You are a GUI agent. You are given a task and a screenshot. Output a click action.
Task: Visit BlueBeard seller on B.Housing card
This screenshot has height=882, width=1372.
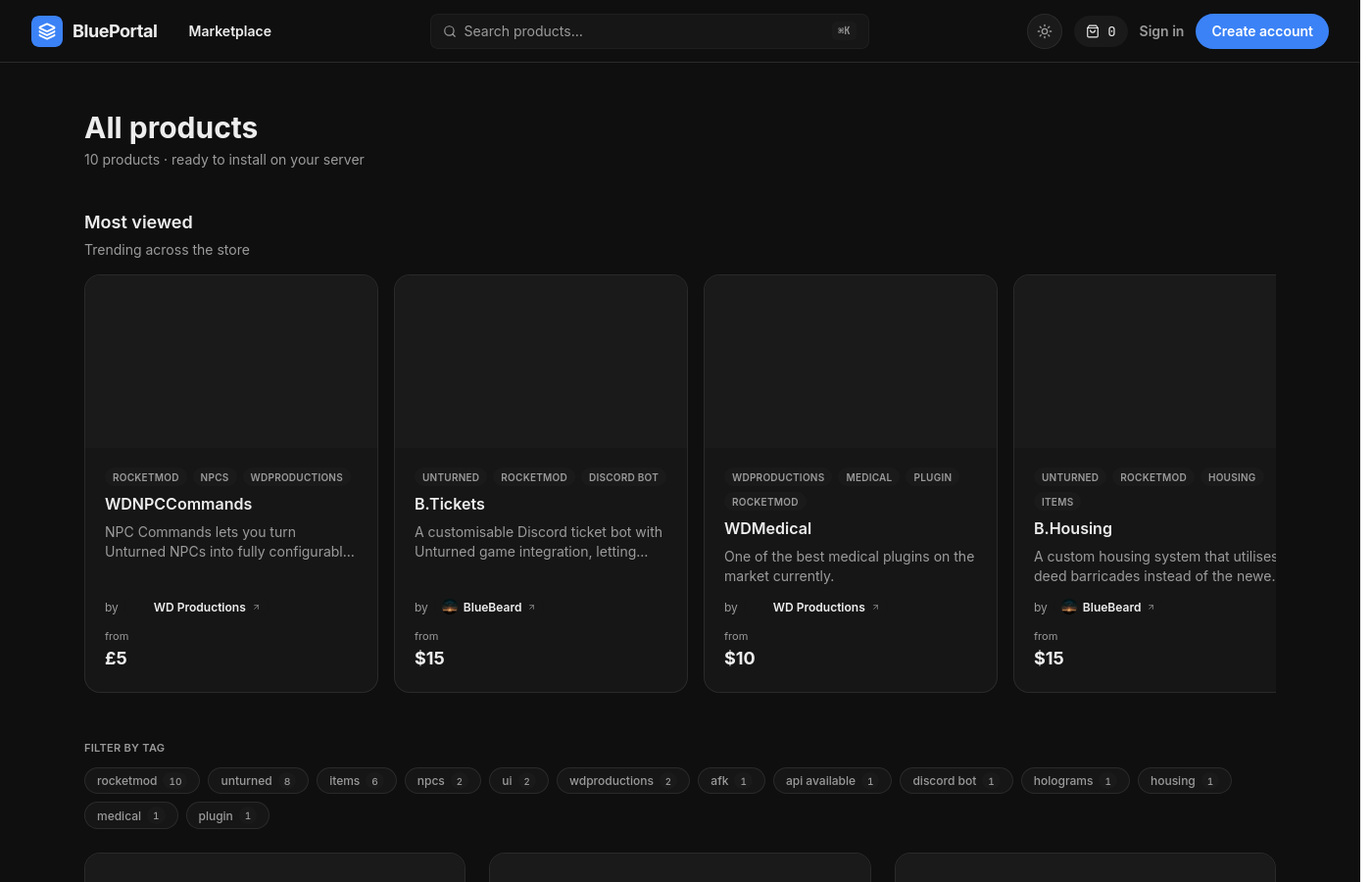pyautogui.click(x=1112, y=608)
